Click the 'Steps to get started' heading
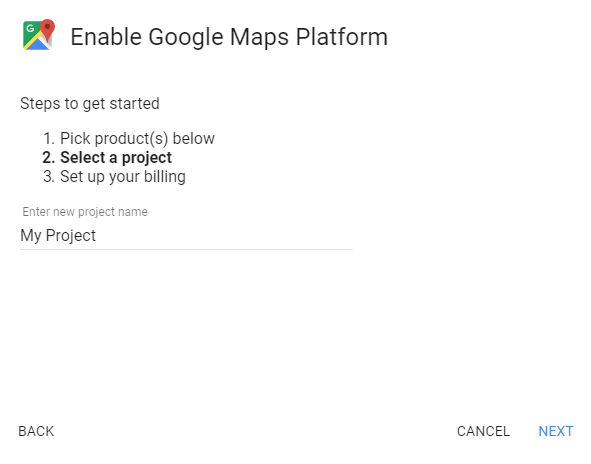 pyautogui.click(x=90, y=104)
